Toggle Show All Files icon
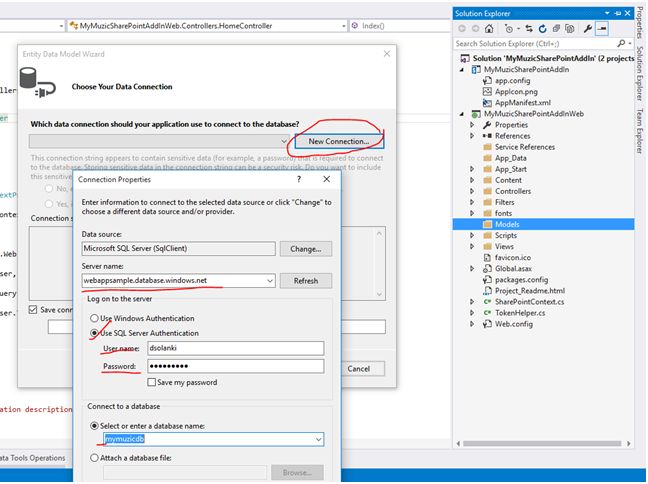This screenshot has height=484, width=648. click(570, 29)
